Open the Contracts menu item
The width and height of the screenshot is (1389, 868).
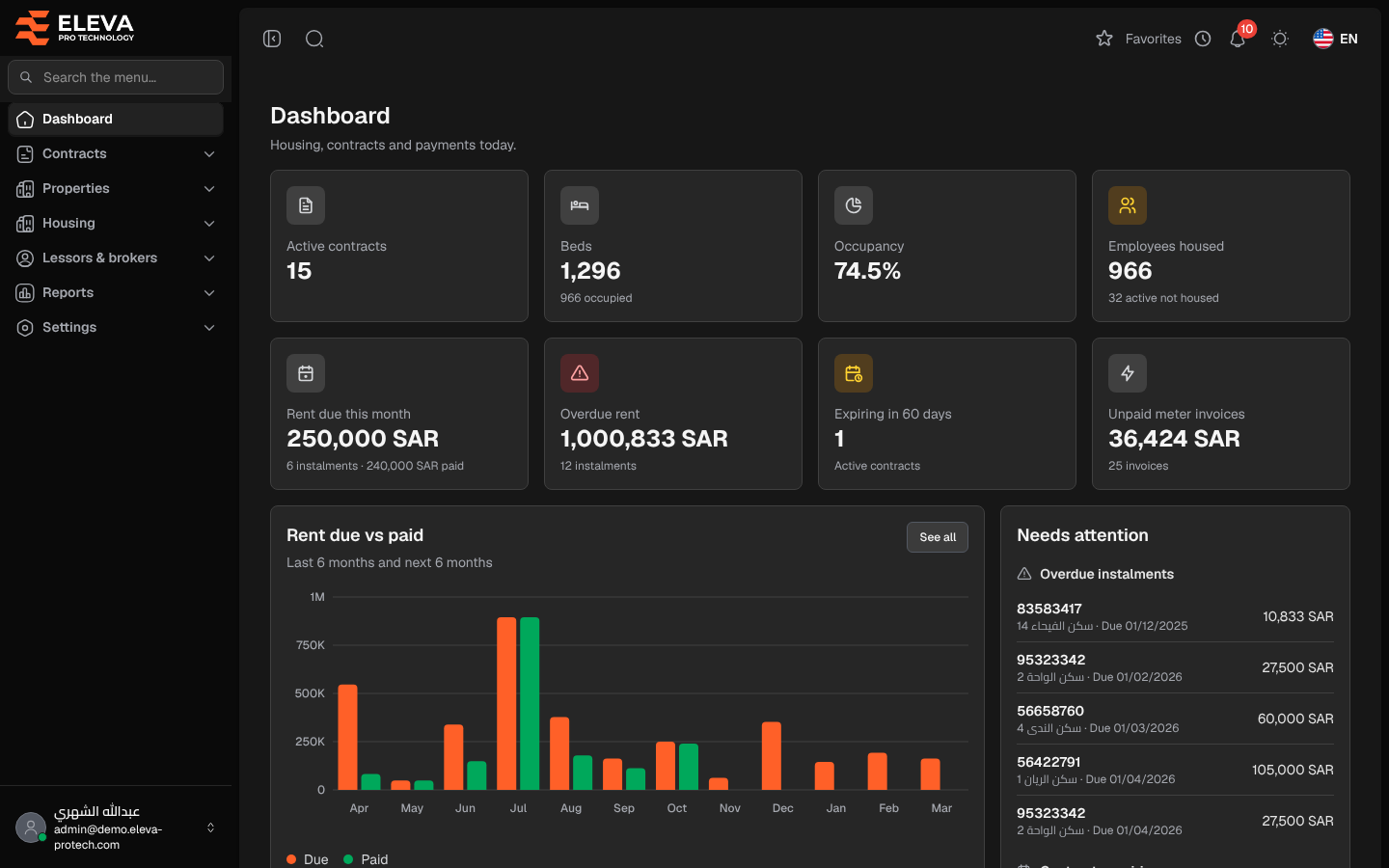pyautogui.click(x=116, y=153)
